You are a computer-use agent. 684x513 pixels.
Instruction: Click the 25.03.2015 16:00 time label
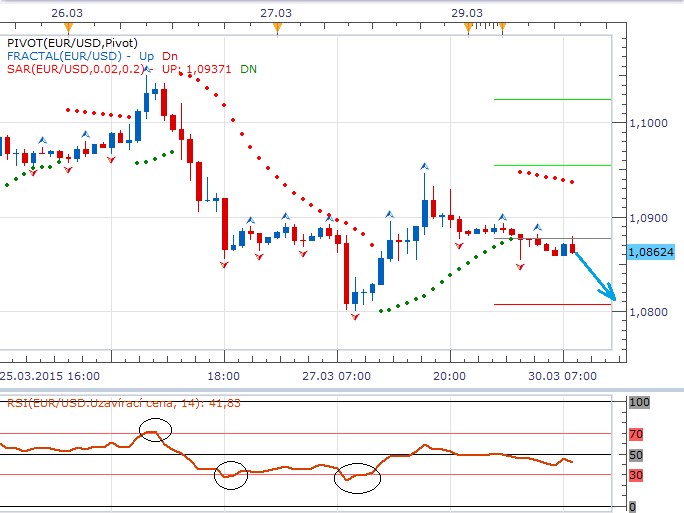point(50,376)
